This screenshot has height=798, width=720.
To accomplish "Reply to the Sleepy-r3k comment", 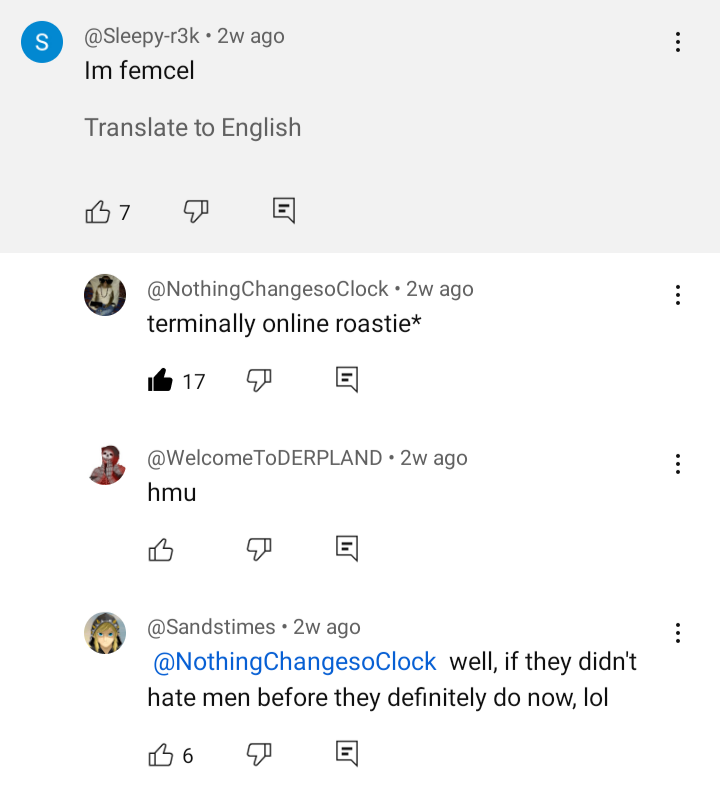I will [x=284, y=210].
